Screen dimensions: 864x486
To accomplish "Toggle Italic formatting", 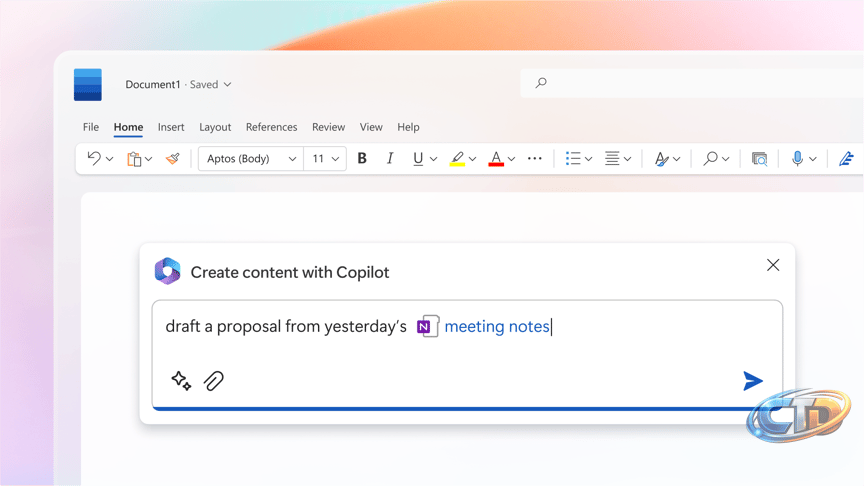I will click(390, 159).
